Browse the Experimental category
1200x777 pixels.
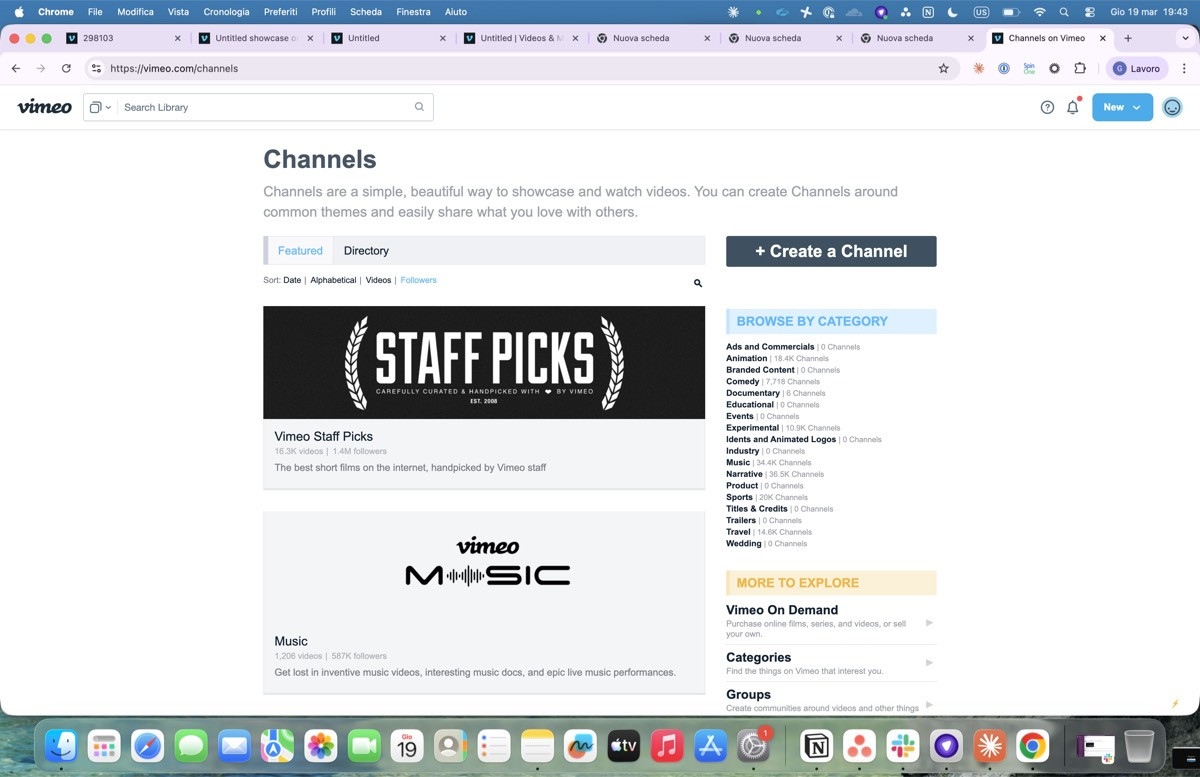(753, 428)
